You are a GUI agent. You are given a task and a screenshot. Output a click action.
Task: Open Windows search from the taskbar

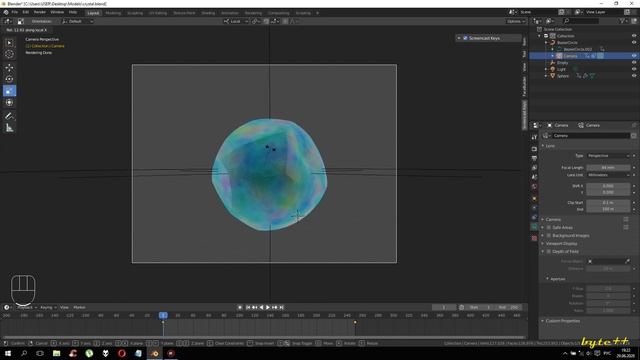pos(24,353)
